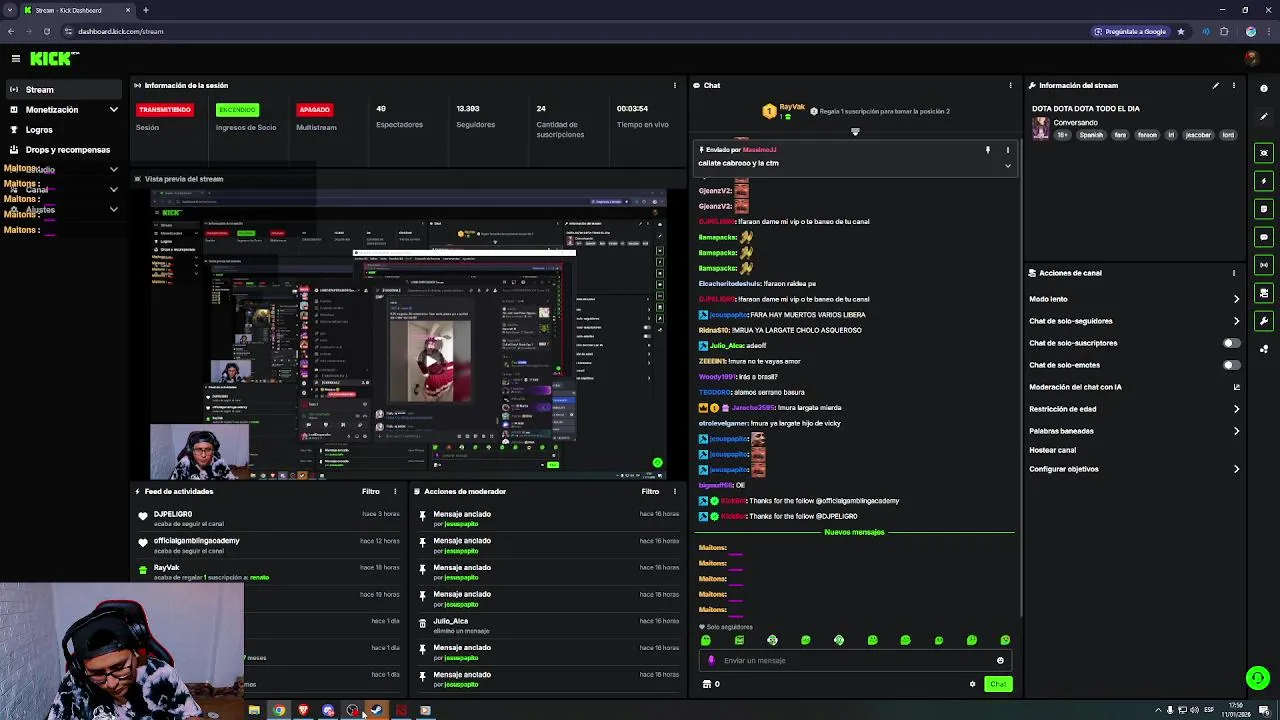Image resolution: width=1280 pixels, height=720 pixels.
Task: Toggle Chat de solo-emotes switch
Action: [x=1232, y=365]
